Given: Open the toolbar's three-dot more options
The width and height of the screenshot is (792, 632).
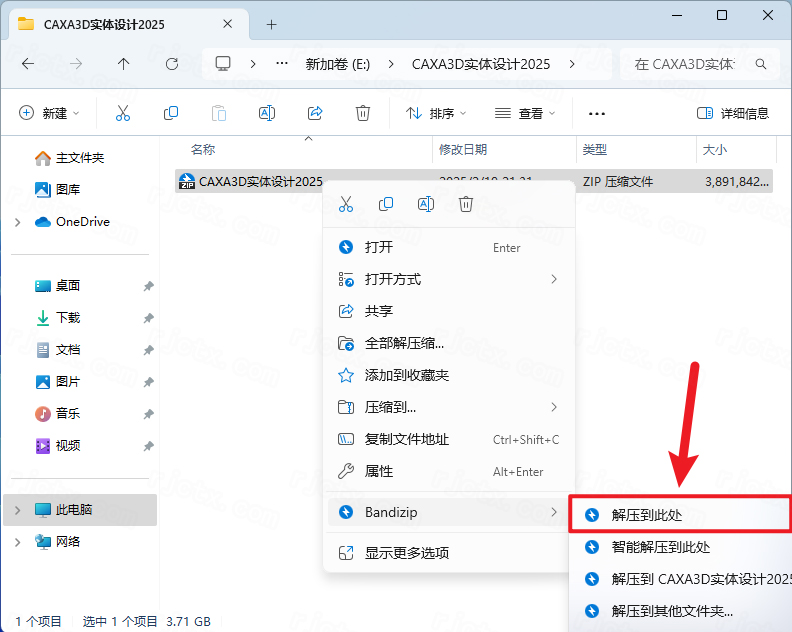Looking at the screenshot, I should coord(597,113).
